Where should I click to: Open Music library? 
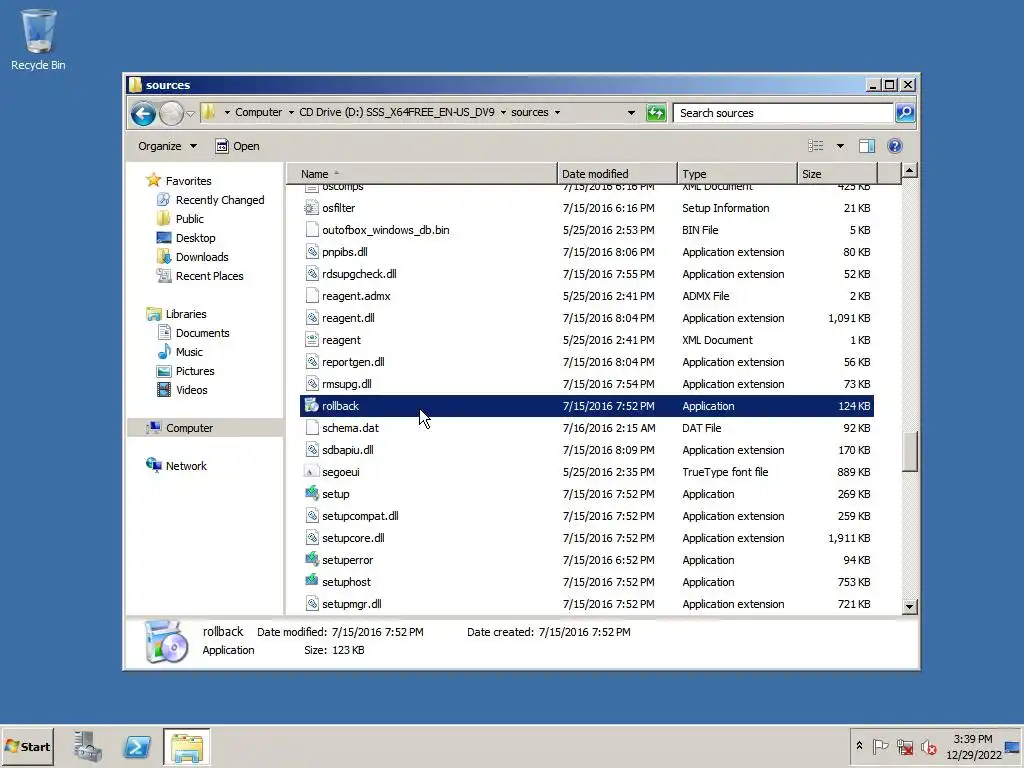pyautogui.click(x=189, y=352)
